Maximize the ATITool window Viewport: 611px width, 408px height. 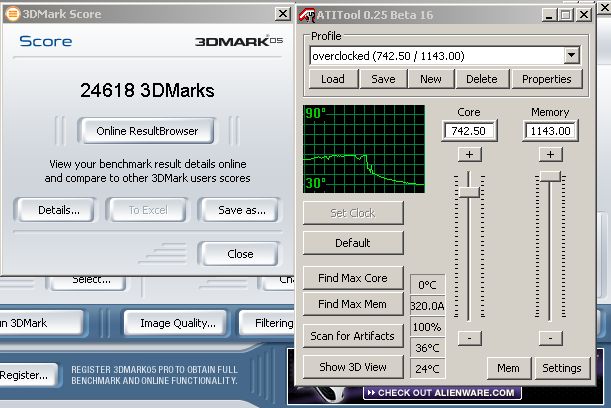click(565, 15)
